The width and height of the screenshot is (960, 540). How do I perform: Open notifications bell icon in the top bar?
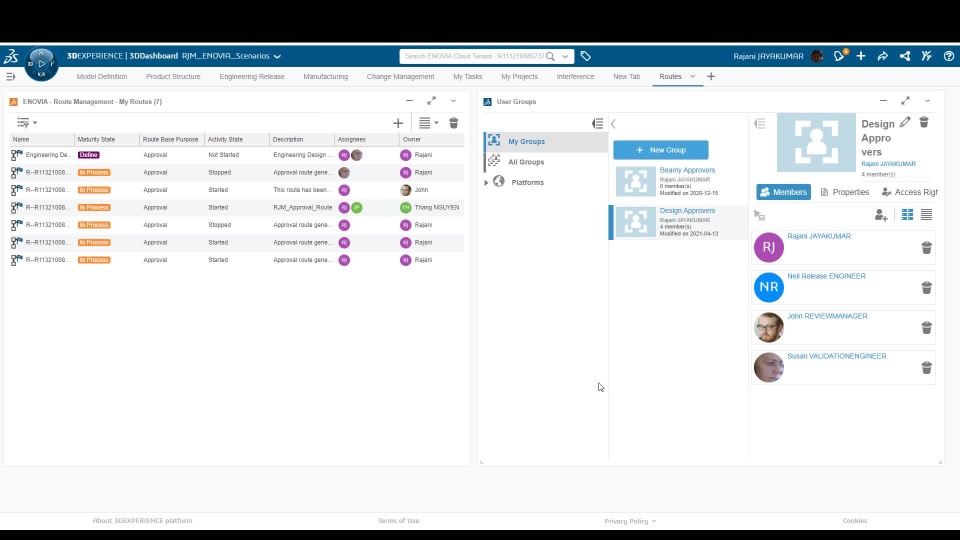(x=839, y=56)
